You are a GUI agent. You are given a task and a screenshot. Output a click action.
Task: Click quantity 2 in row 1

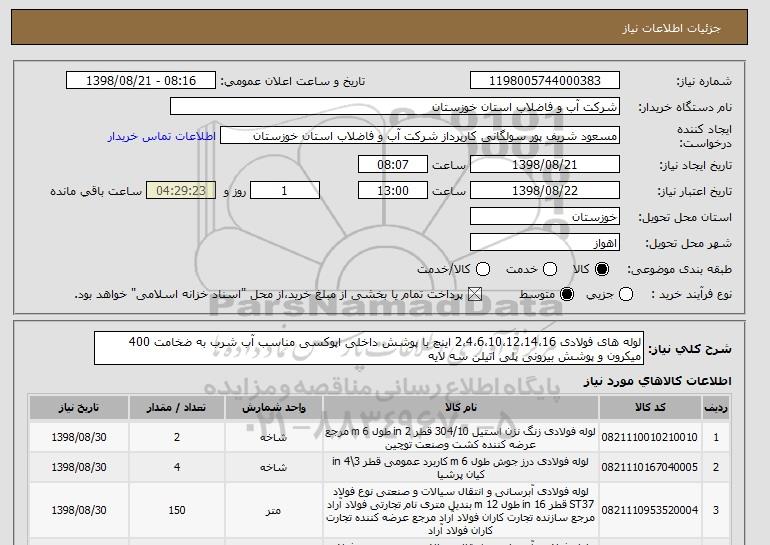coord(177,437)
